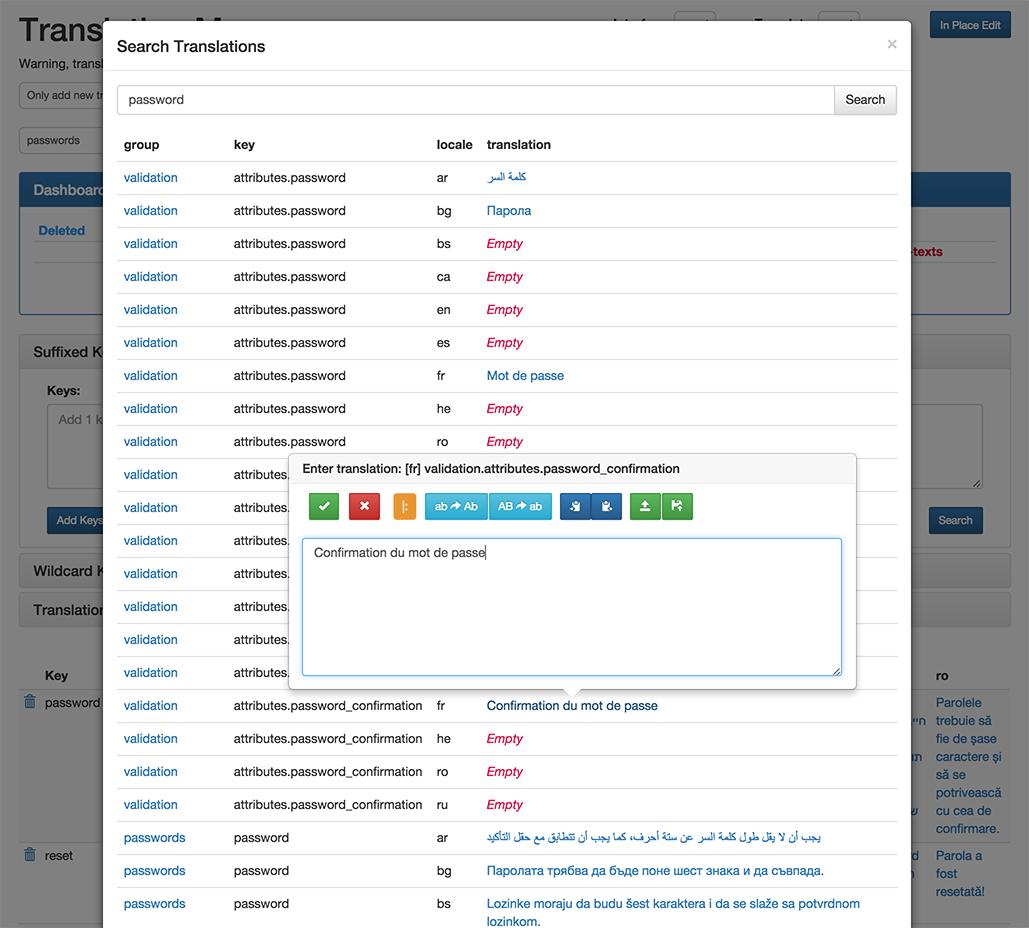Viewport: 1029px width, 928px height.
Task: Open validation group in password_confirmation he row
Action: tap(150, 738)
